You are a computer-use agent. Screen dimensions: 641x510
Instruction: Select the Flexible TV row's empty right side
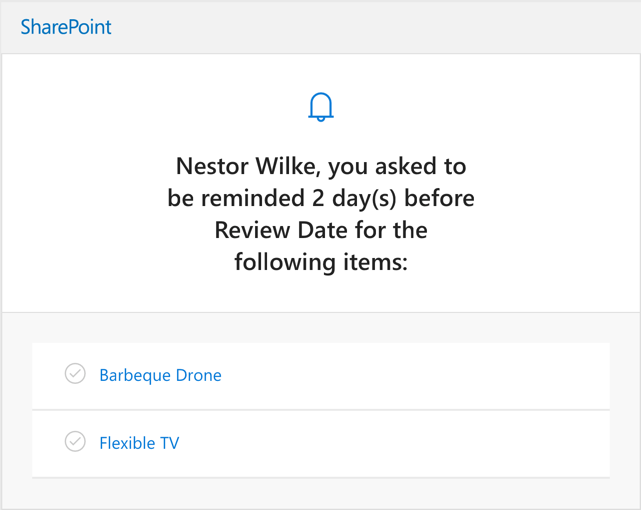click(450, 443)
